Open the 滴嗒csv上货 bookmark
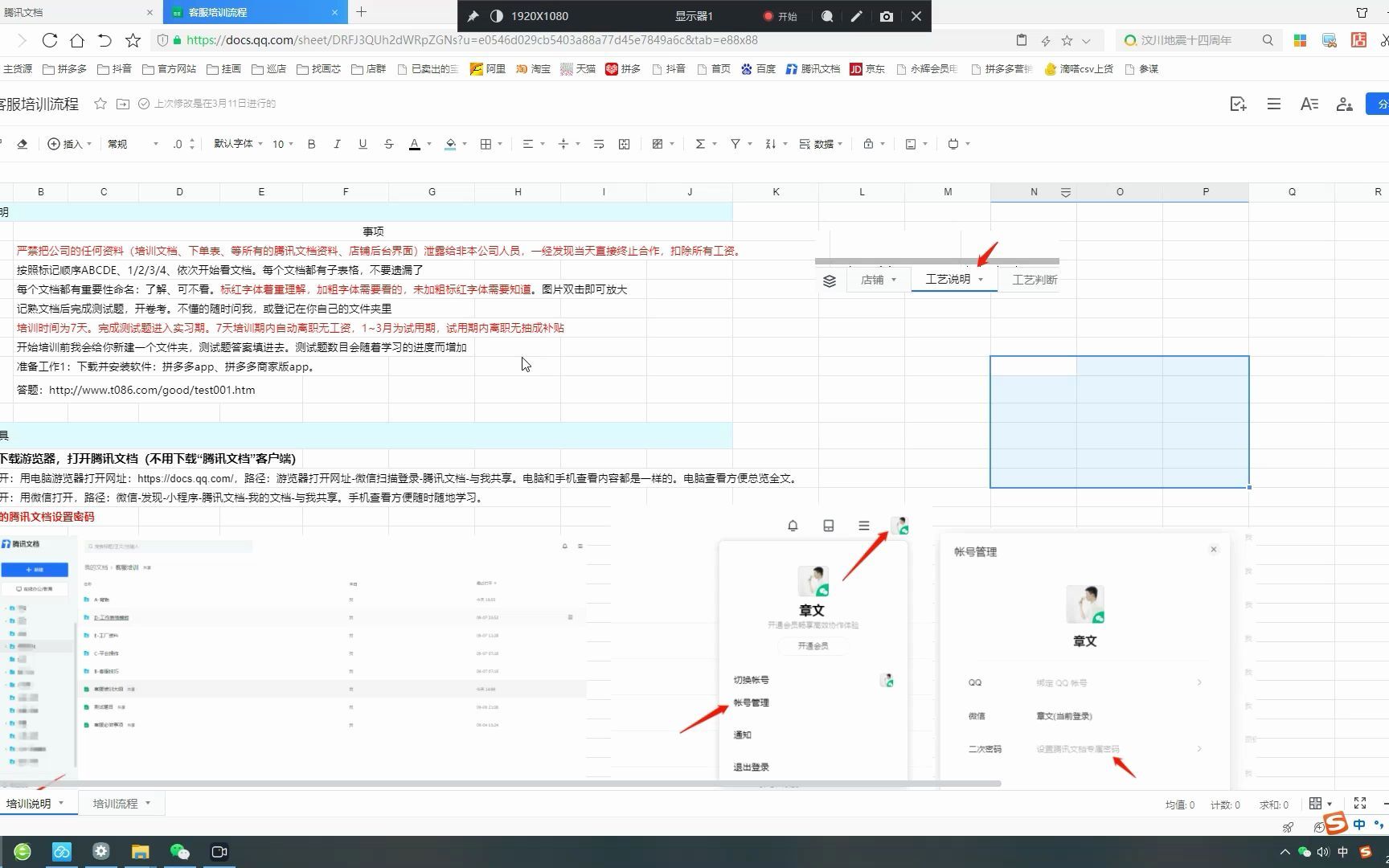1389x868 pixels. [x=1078, y=69]
